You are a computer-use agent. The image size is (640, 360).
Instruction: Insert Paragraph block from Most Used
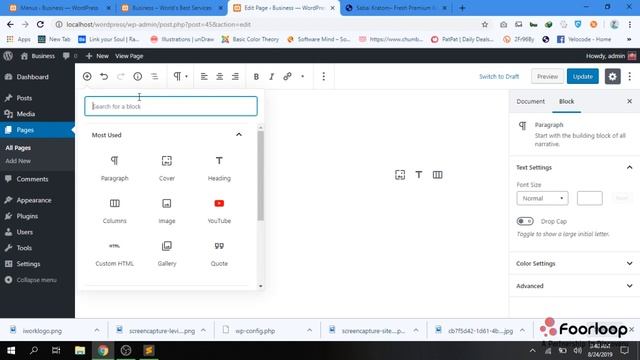tap(115, 168)
